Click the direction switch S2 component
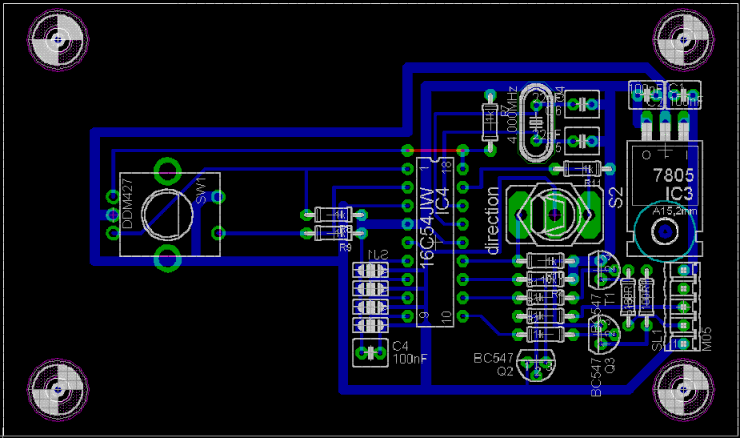740x438 pixels. pyautogui.click(x=555, y=213)
